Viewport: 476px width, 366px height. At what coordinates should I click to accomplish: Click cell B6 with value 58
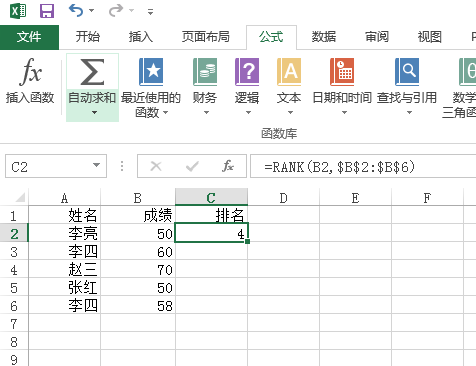pyautogui.click(x=138, y=305)
